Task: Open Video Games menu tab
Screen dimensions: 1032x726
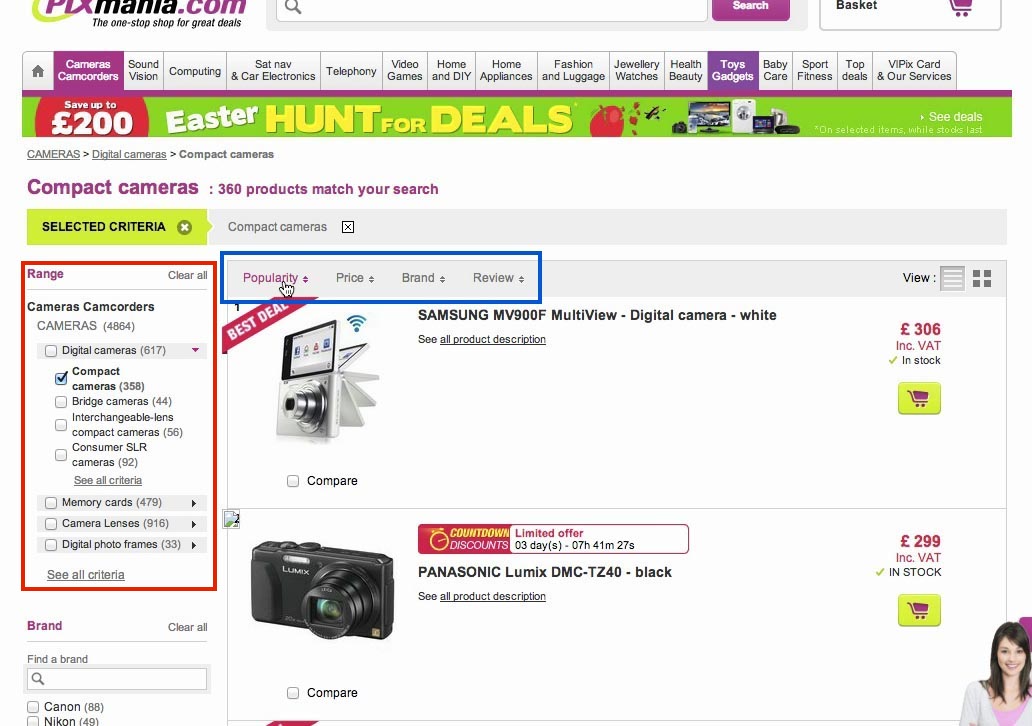Action: tap(405, 70)
